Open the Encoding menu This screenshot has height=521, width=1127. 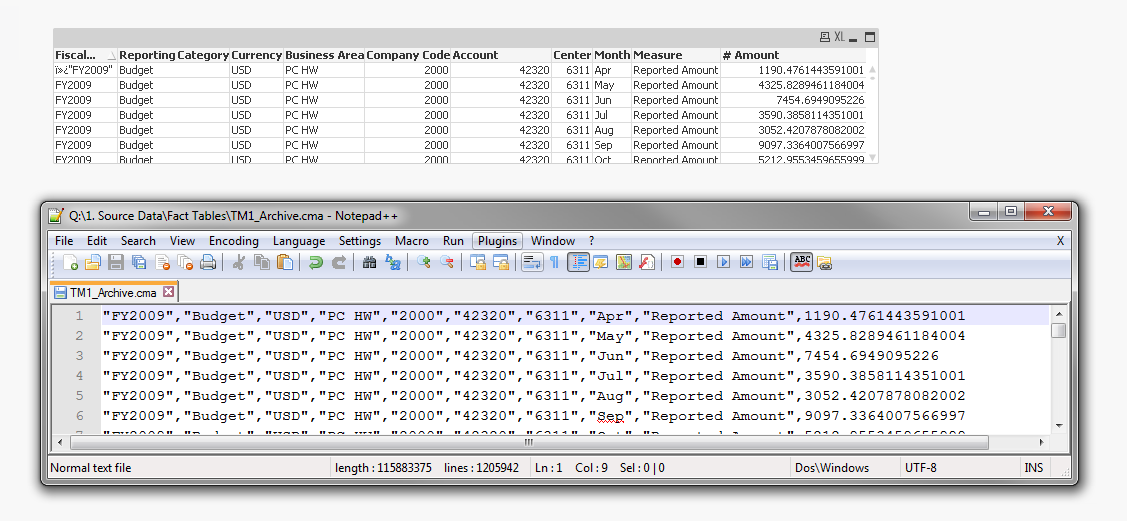click(233, 241)
